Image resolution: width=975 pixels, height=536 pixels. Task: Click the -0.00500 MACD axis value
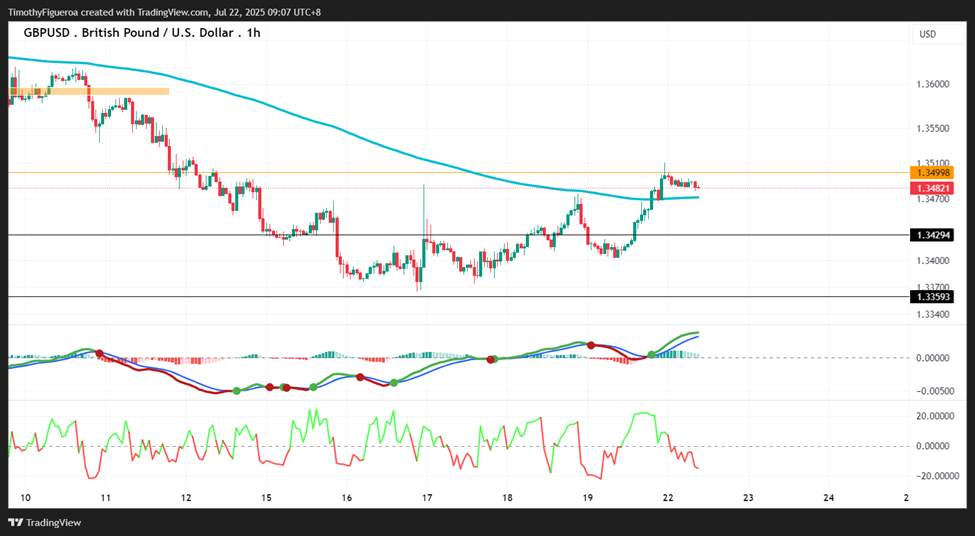click(931, 391)
